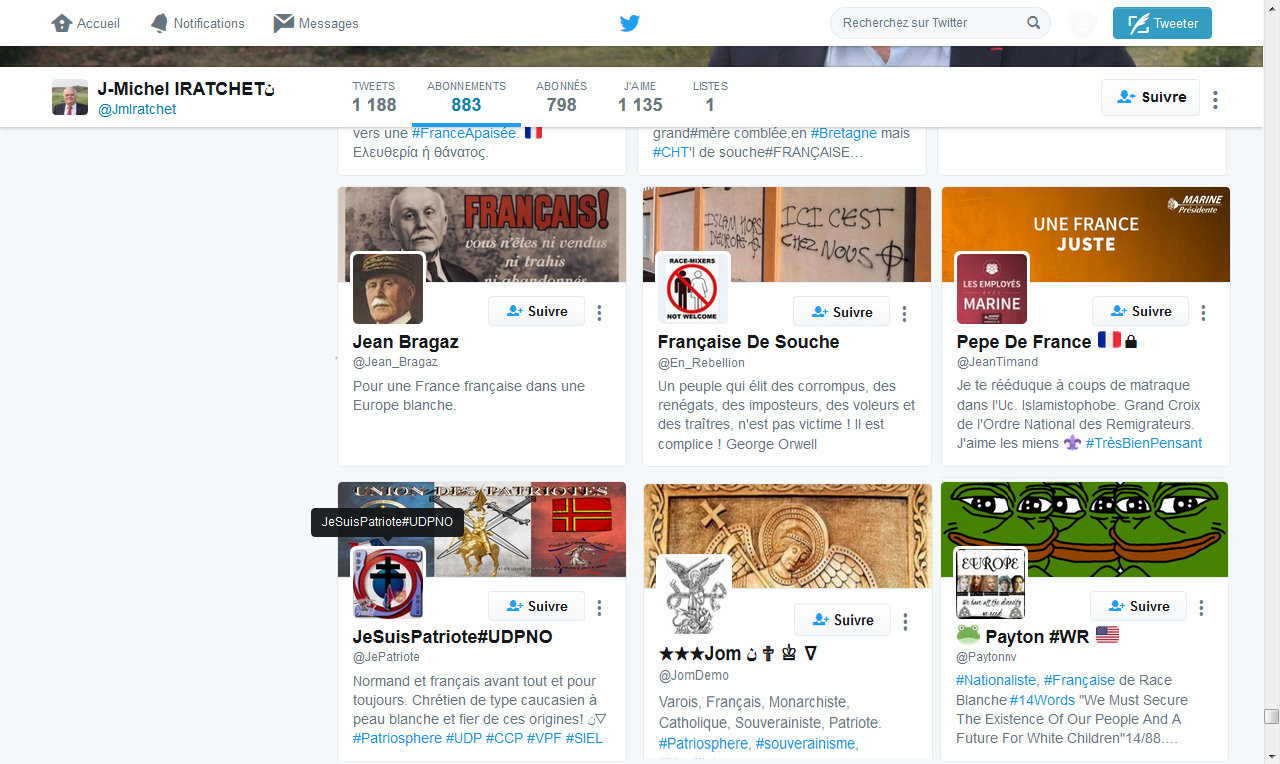Open more options on Pepe De France card
Screen dimensions: 1280x764
coord(1203,313)
